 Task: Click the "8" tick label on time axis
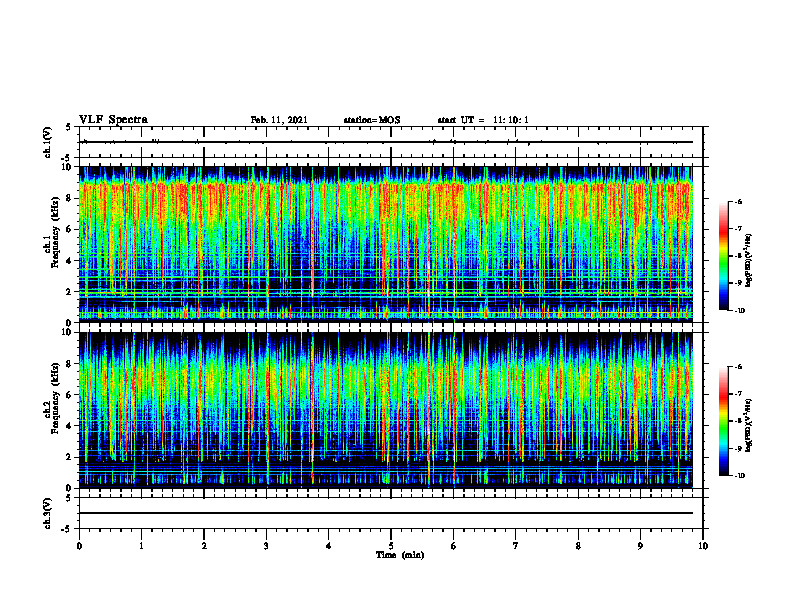click(x=578, y=546)
